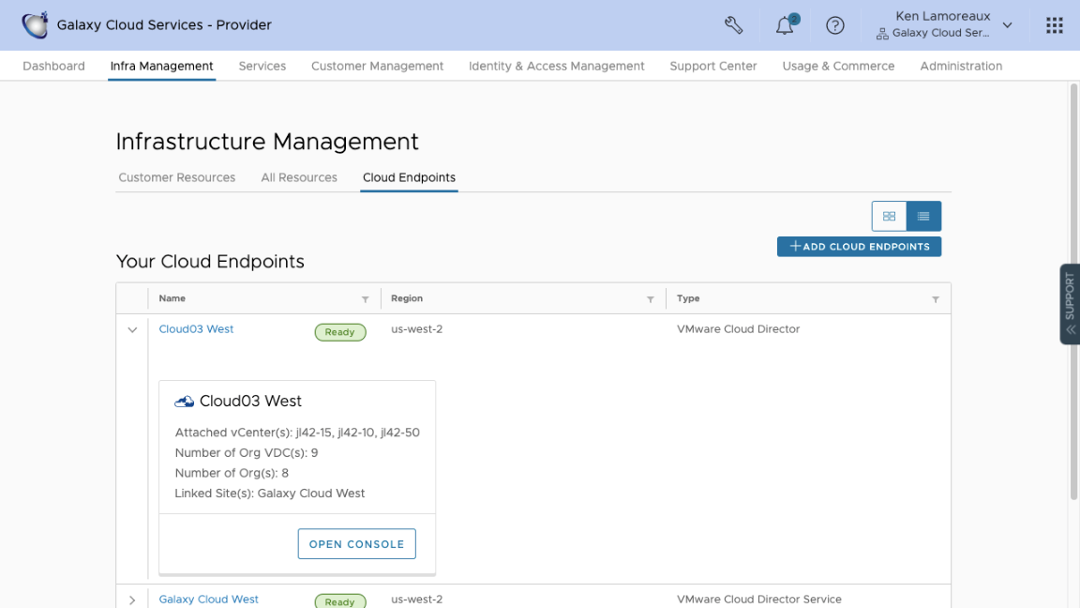
Task: Open the apps grid launcher icon
Action: point(1054,25)
